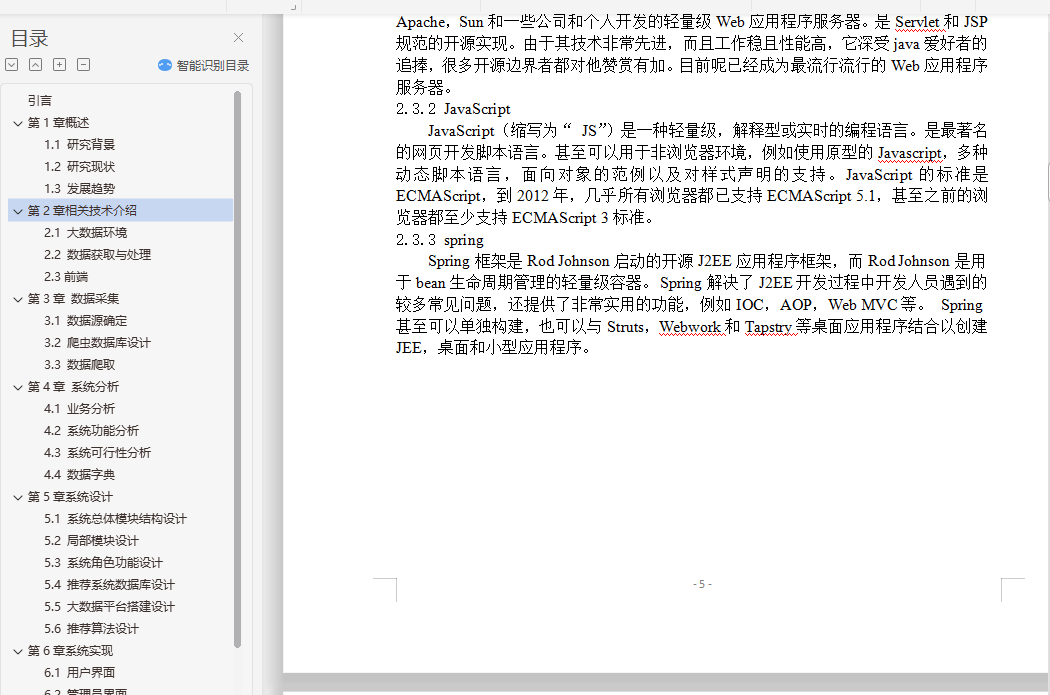The width and height of the screenshot is (1050, 695).
Task: Collapse the 第 5 章系统设计 chevron
Action: (18, 497)
